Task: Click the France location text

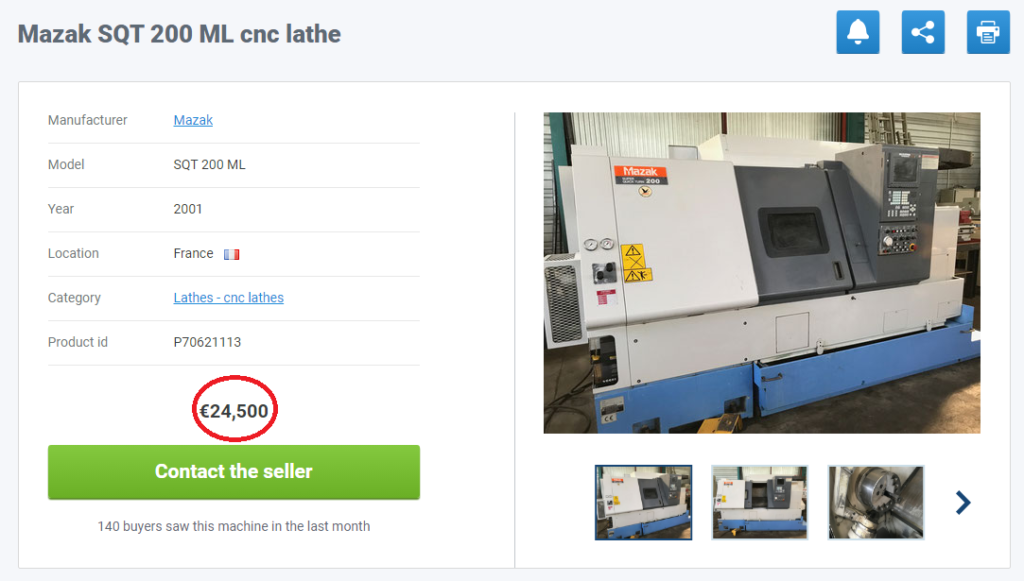Action: (193, 253)
